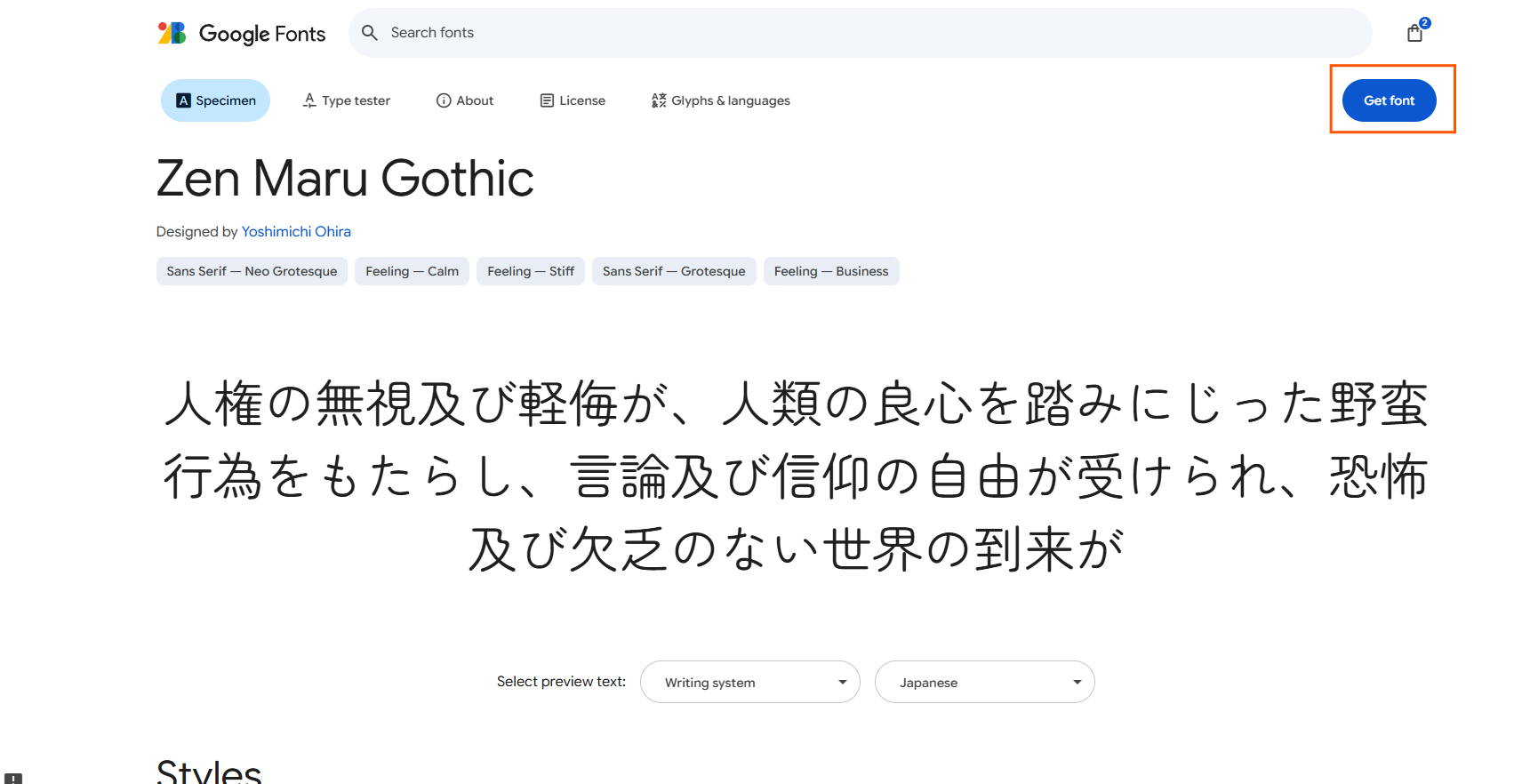Screen dimensions: 1514x784
Task: Click the Designed by text
Action: pos(196,231)
